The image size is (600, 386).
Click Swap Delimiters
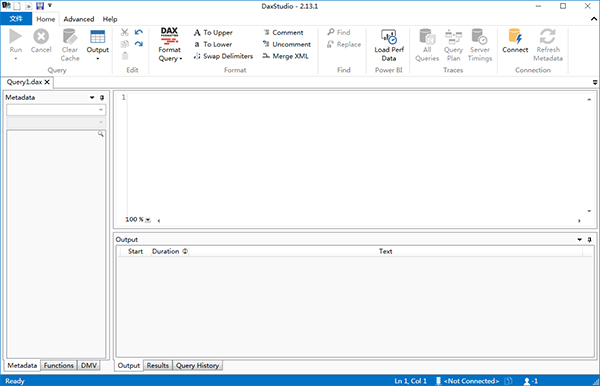(223, 56)
